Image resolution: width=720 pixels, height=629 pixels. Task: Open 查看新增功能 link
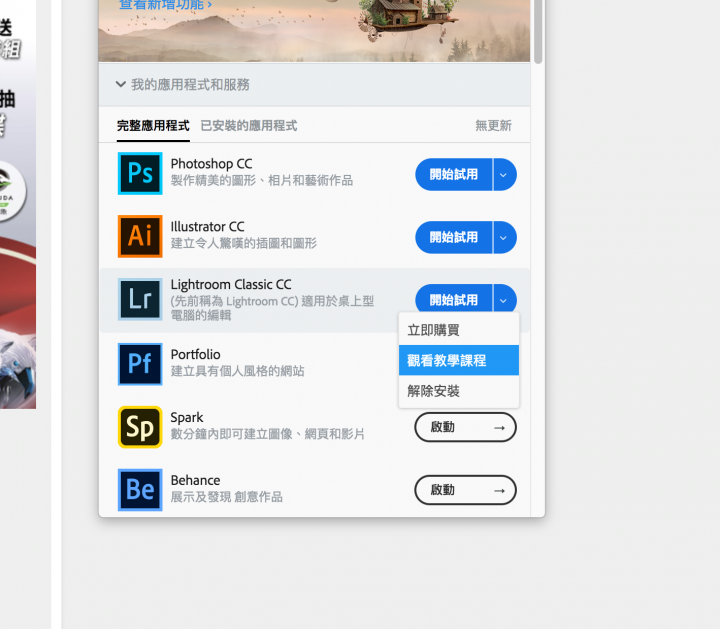tap(165, 5)
